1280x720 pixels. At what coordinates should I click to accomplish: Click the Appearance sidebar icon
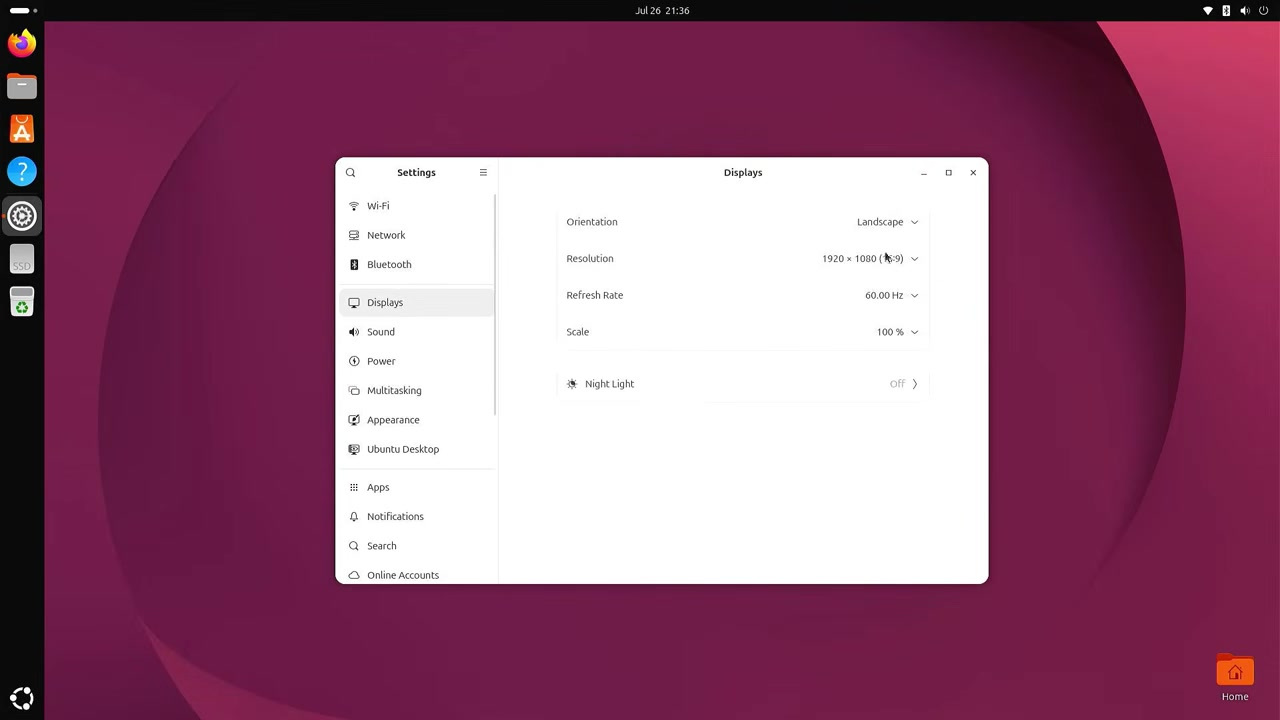(354, 420)
